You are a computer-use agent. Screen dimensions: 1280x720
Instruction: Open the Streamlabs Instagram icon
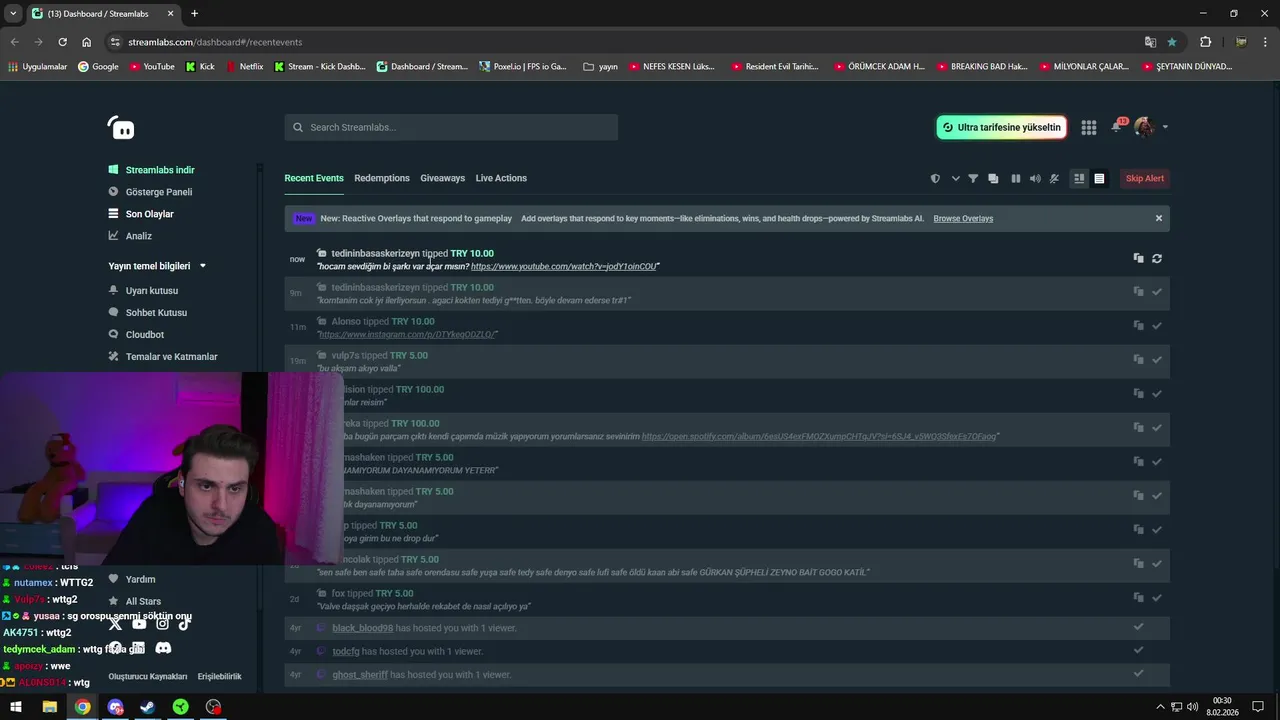(162, 624)
